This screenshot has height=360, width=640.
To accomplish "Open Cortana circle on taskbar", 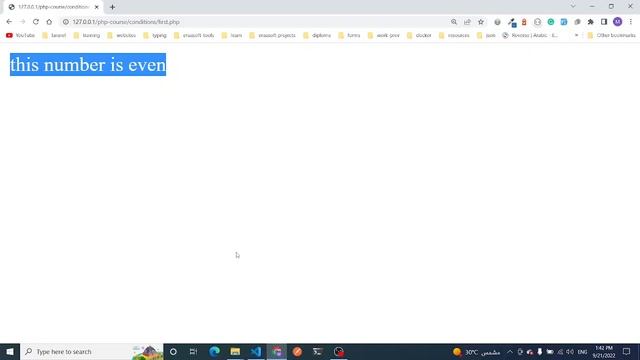I will [x=173, y=351].
